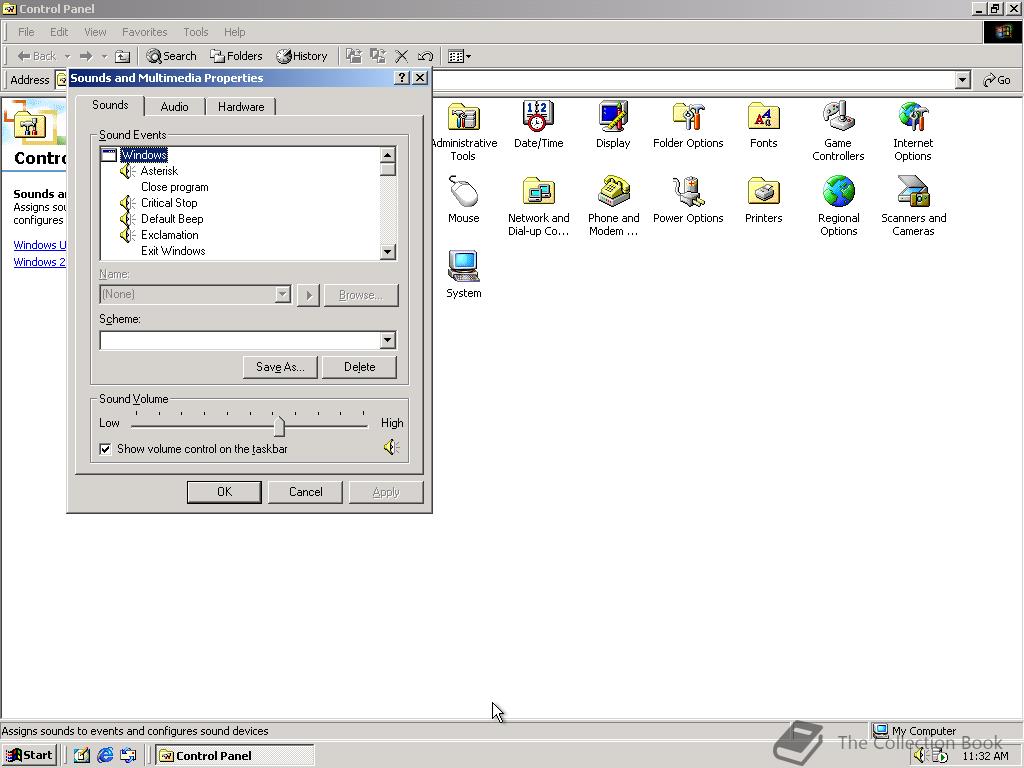This screenshot has height=768, width=1024.
Task: Click the Go button
Action: click(997, 80)
